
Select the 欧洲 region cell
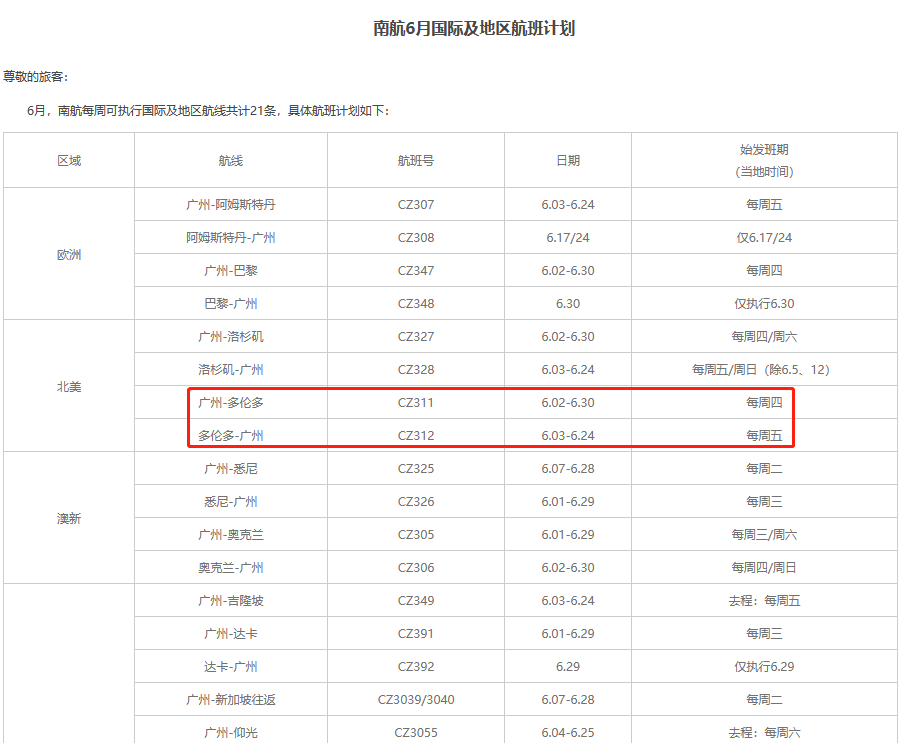pos(69,255)
